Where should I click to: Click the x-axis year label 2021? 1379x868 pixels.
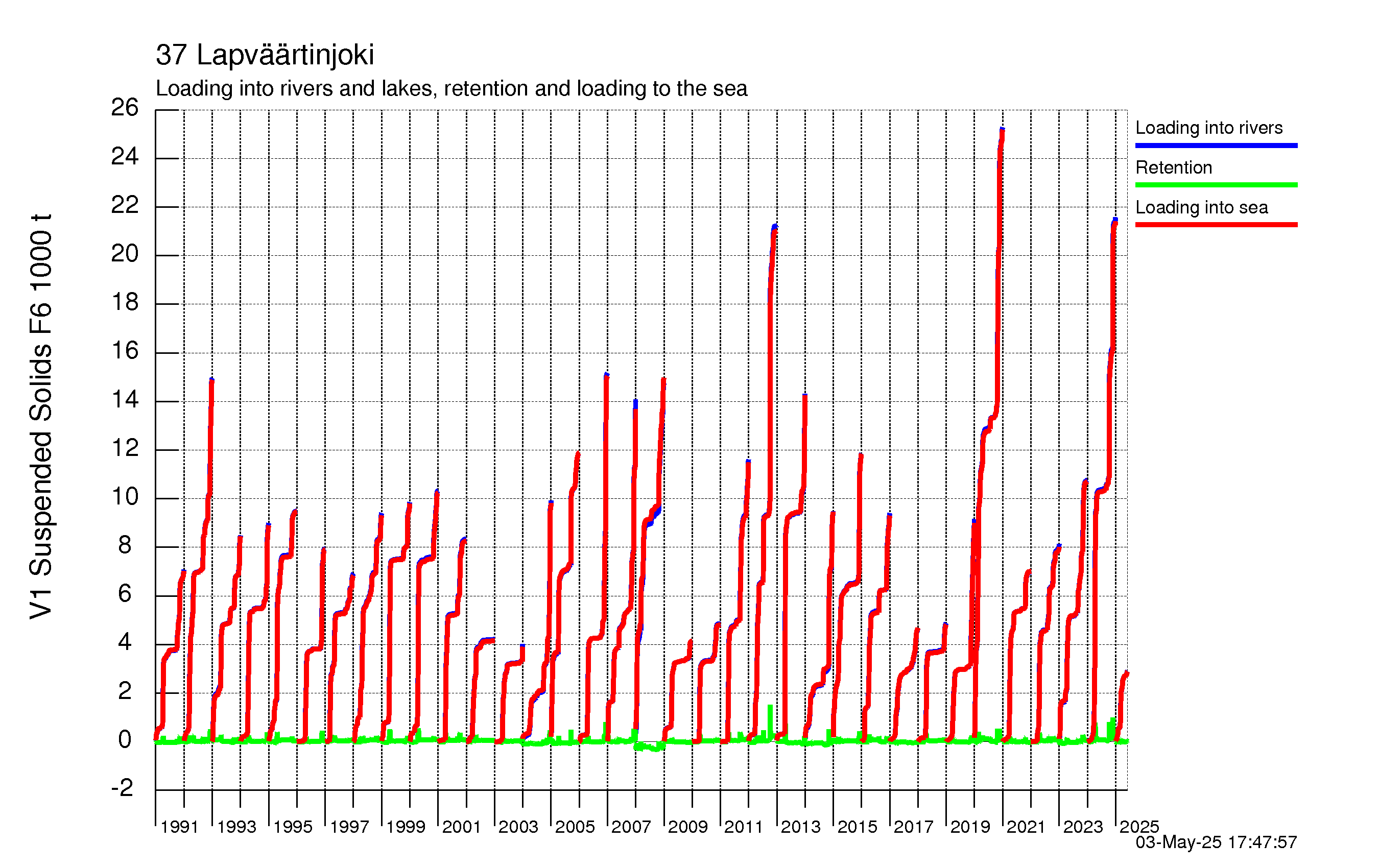1026,827
